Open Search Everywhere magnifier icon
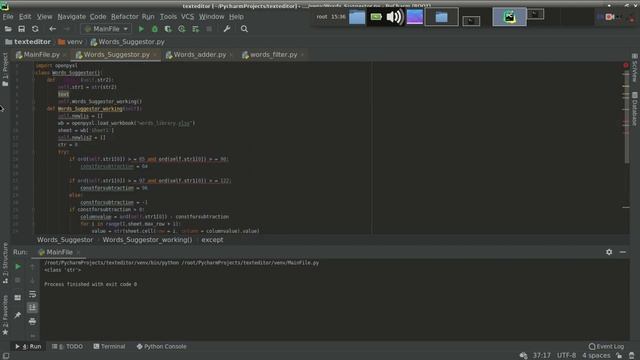This screenshot has width=640, height=360. click(244, 29)
